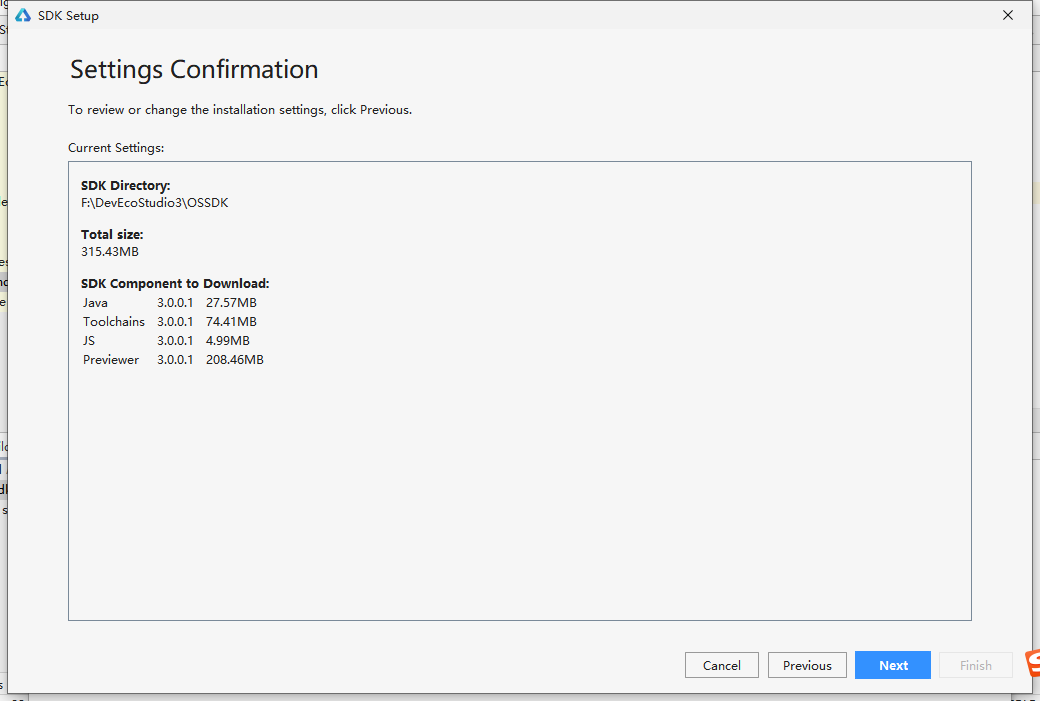Viewport: 1040px width, 701px height.
Task: Select the Java component row
Action: pyautogui.click(x=170, y=302)
